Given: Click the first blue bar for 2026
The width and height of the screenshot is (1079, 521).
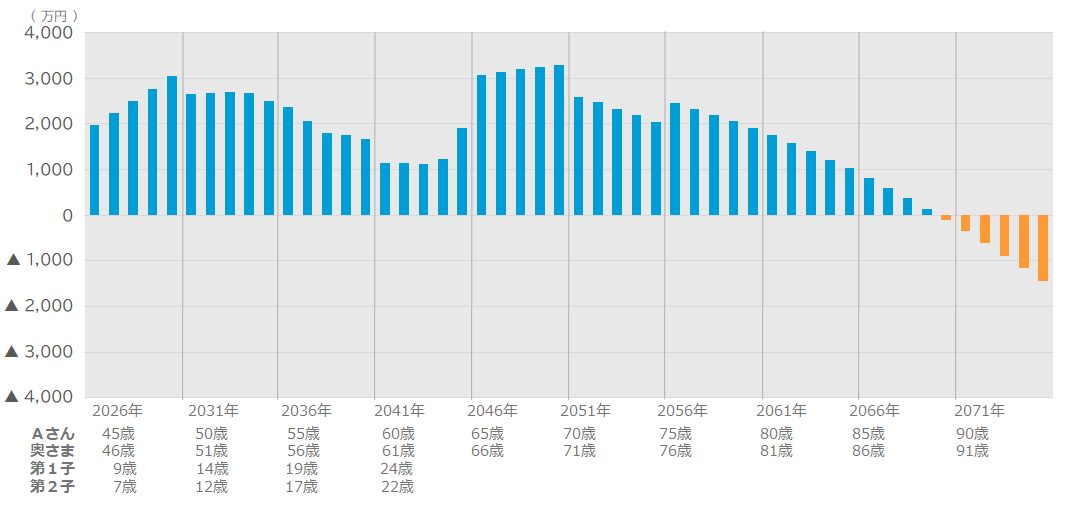Looking at the screenshot, I should [x=94, y=170].
